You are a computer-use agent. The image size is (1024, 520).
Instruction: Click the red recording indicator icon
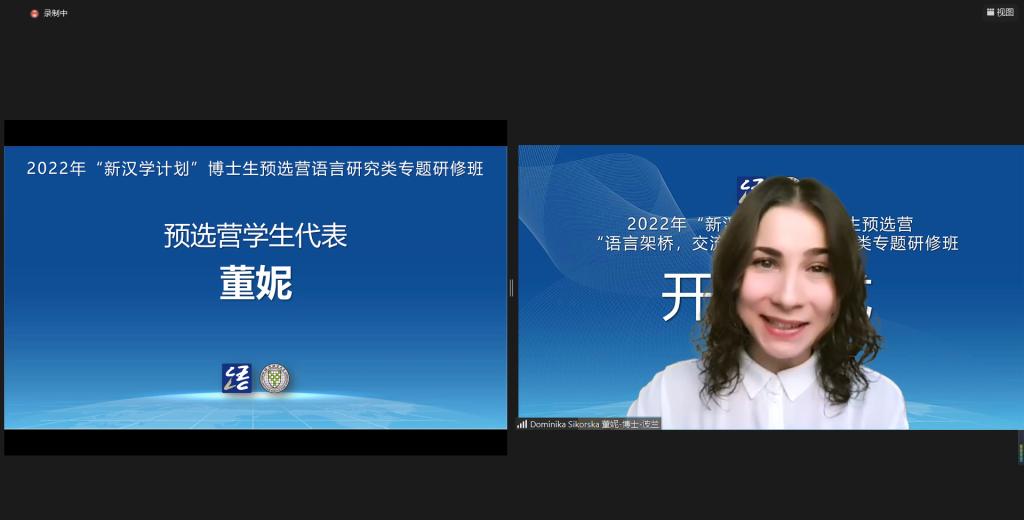click(x=34, y=13)
